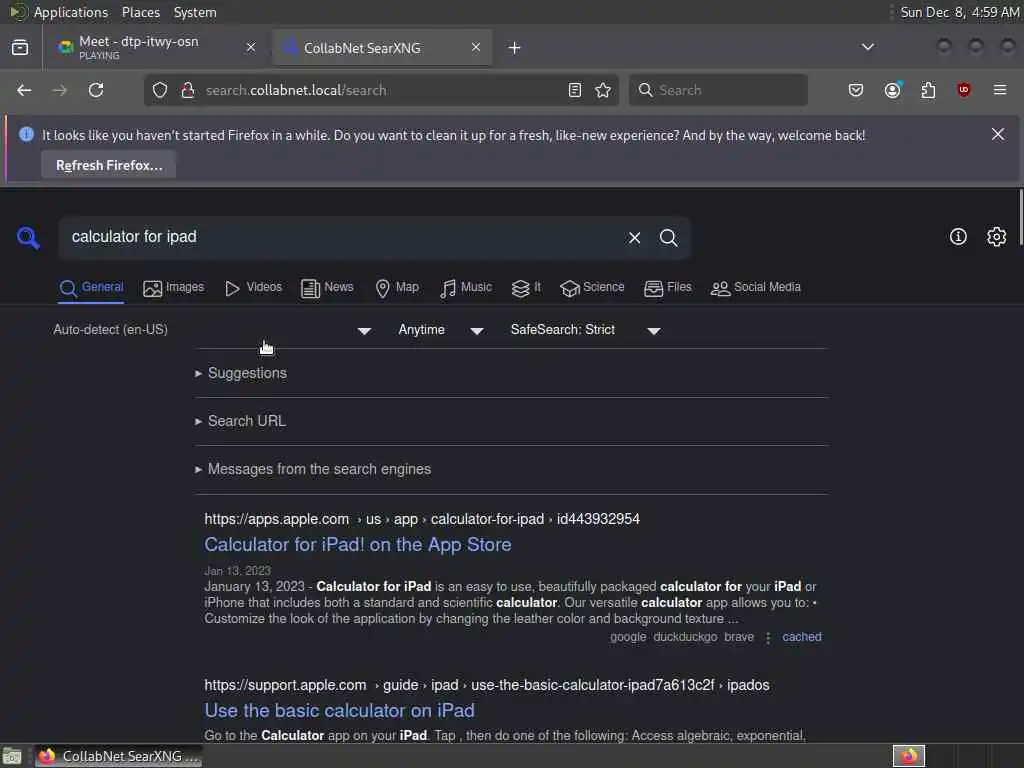Open the Pocket save icon
The width and height of the screenshot is (1024, 768).
point(856,90)
